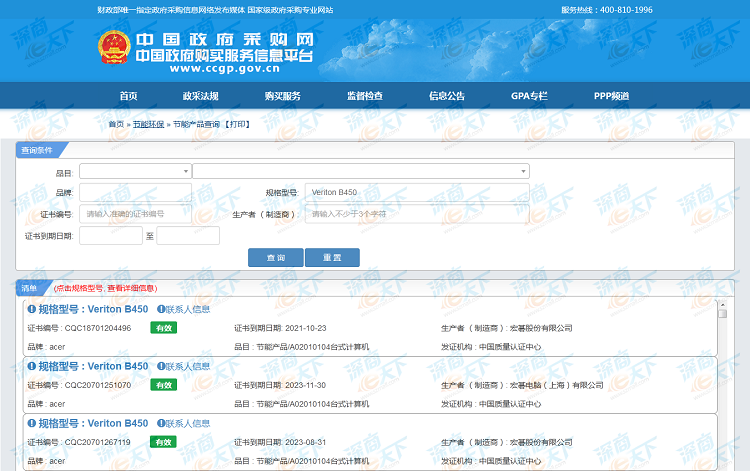The height and width of the screenshot is (471, 750).
Task: Click 联系人信息 icon in first result
Action: point(161,309)
